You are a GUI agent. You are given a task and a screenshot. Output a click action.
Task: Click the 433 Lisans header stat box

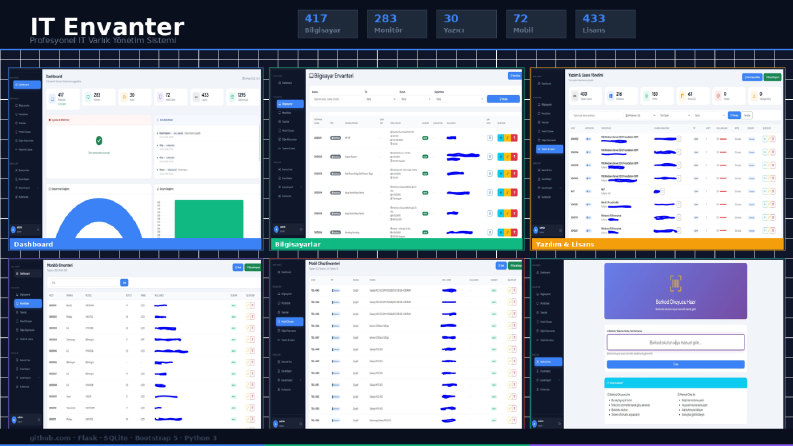tap(605, 24)
